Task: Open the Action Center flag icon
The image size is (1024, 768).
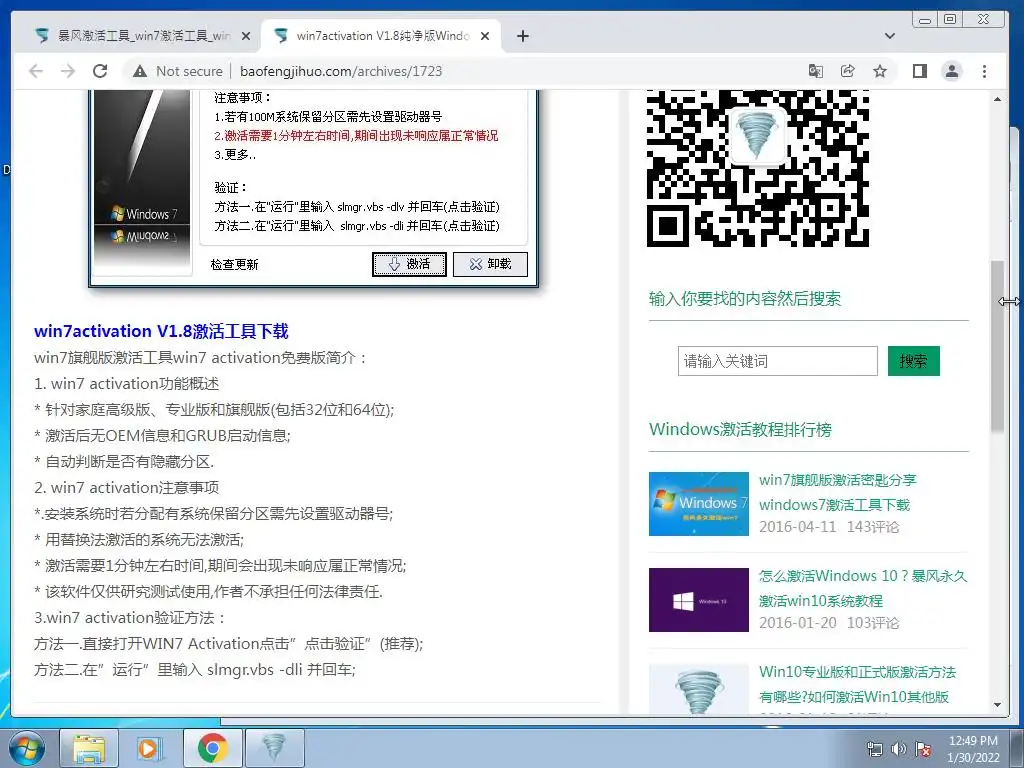Action: [923, 749]
